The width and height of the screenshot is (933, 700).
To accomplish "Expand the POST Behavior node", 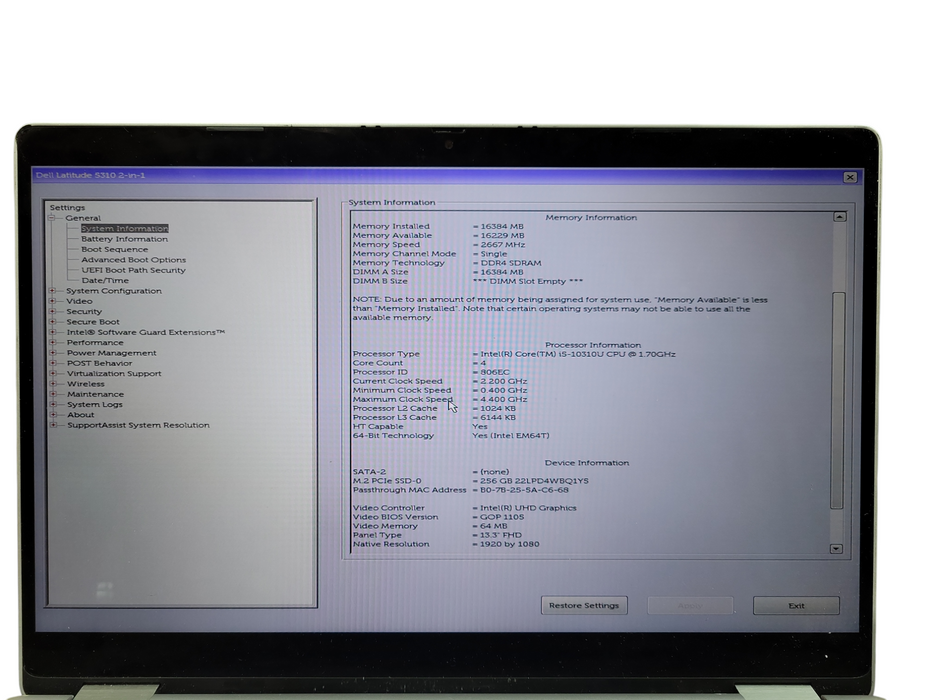I will [x=52, y=363].
